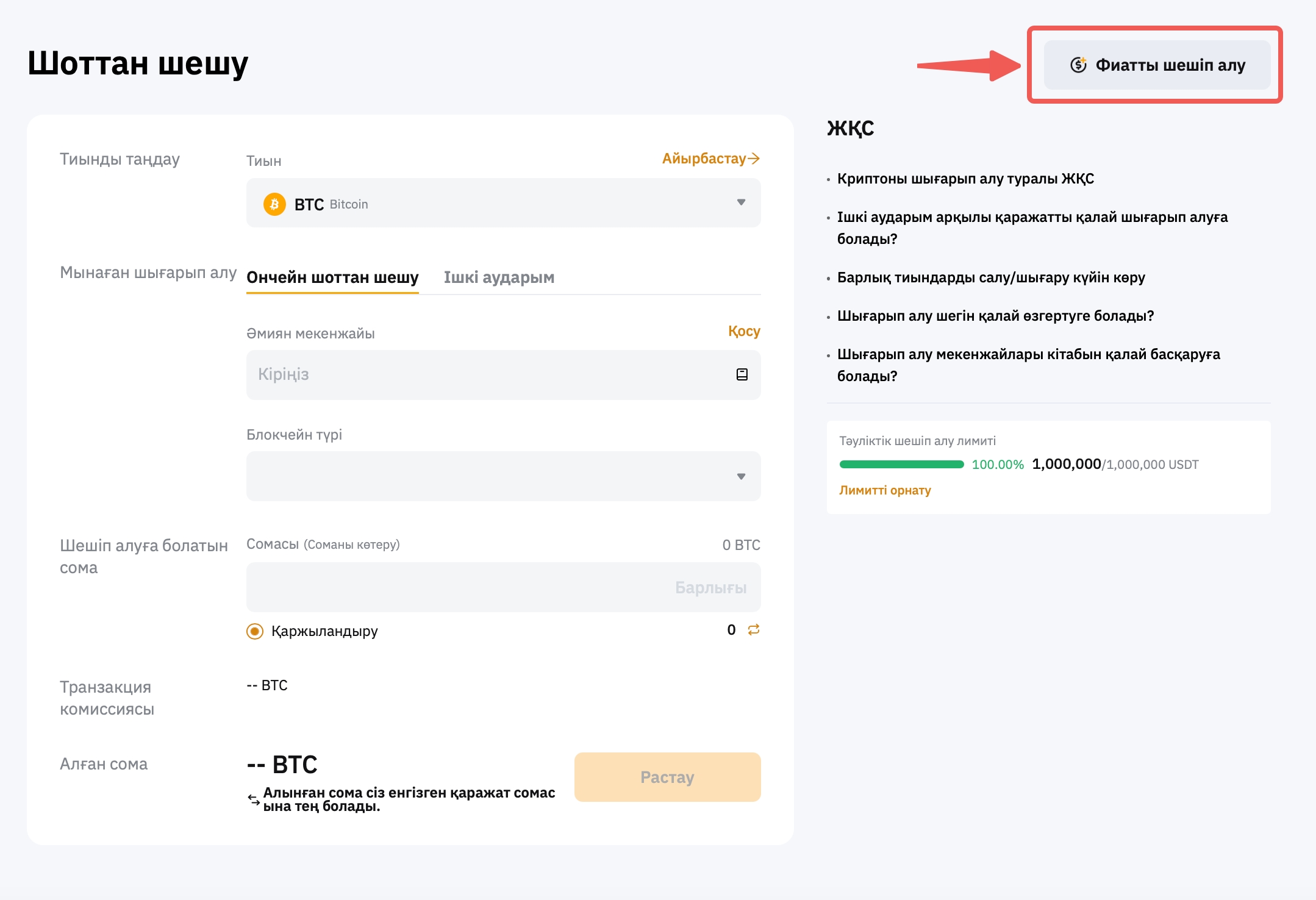Click Барлығы to withdraw all
This screenshot has width=1316, height=900.
[710, 588]
